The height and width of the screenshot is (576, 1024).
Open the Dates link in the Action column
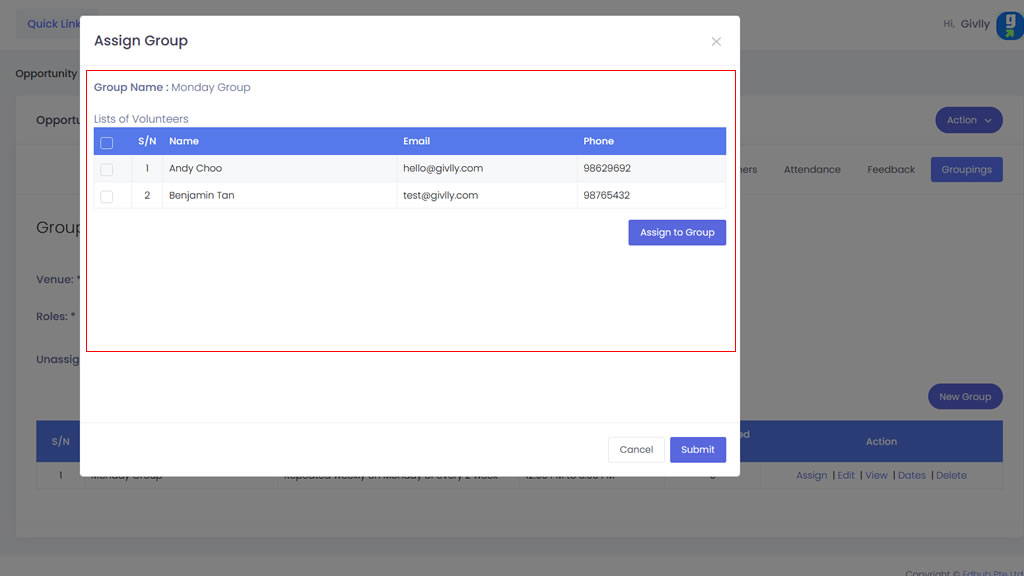pyautogui.click(x=911, y=476)
